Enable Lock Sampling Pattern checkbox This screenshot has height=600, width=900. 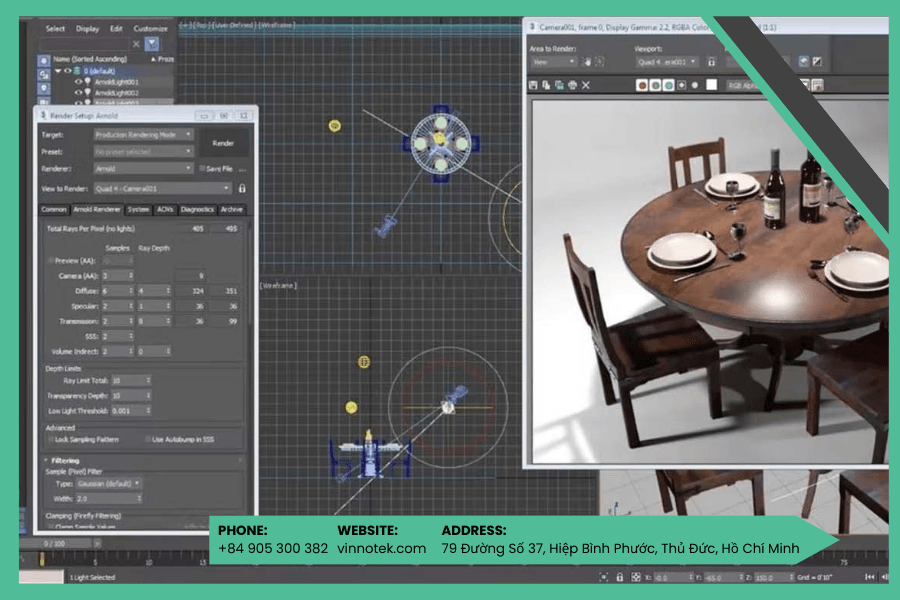51,439
